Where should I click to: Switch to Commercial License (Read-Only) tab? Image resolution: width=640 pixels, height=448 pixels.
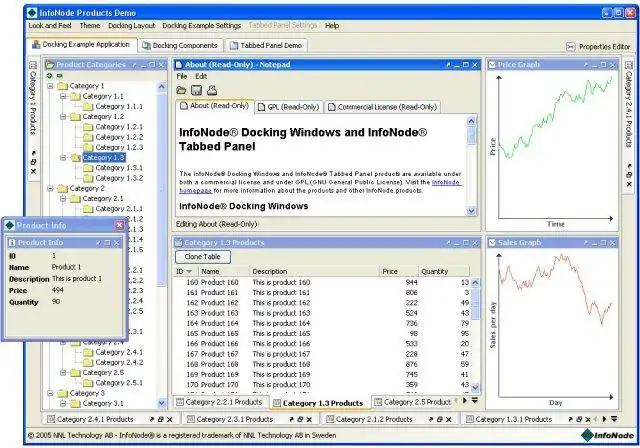coord(382,107)
